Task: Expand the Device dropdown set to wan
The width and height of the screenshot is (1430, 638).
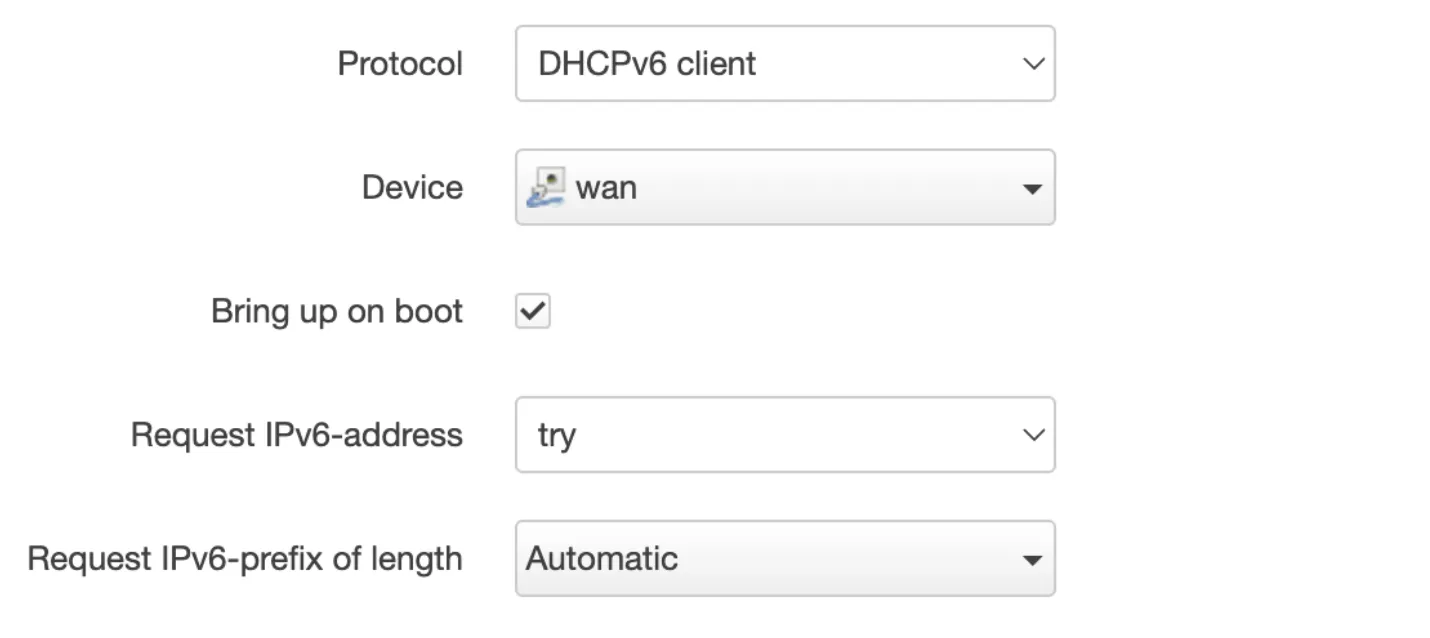Action: pyautogui.click(x=785, y=187)
